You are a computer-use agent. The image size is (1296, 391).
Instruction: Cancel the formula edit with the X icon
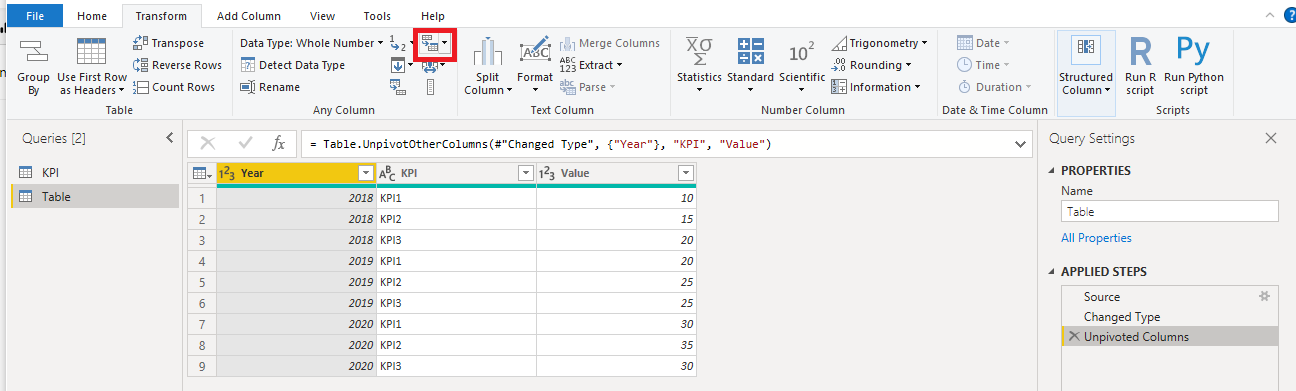[208, 144]
